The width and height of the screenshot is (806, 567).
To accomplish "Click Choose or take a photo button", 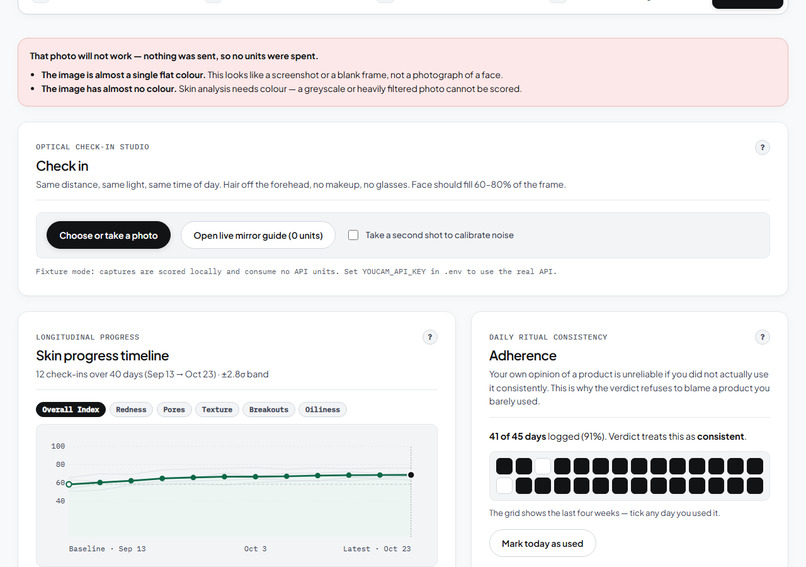I will [108, 235].
